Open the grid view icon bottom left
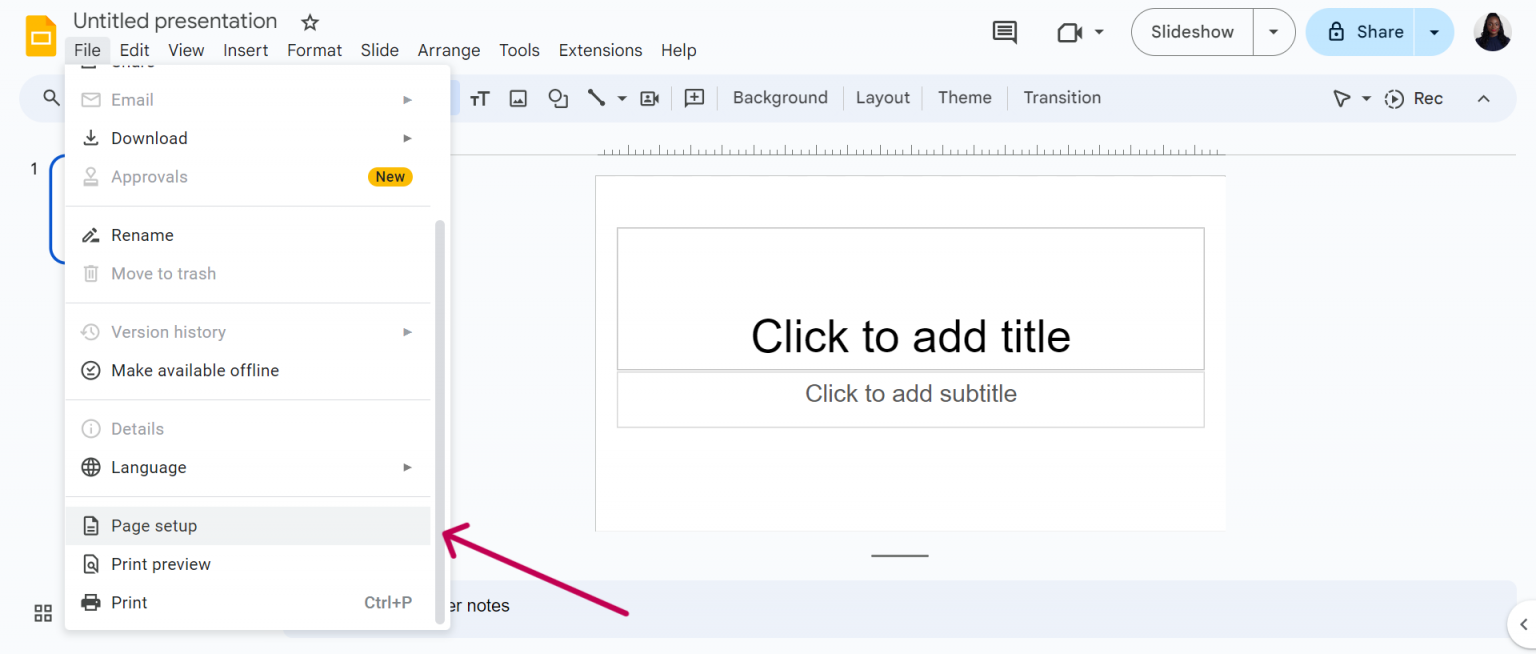This screenshot has height=654, width=1536. point(42,613)
